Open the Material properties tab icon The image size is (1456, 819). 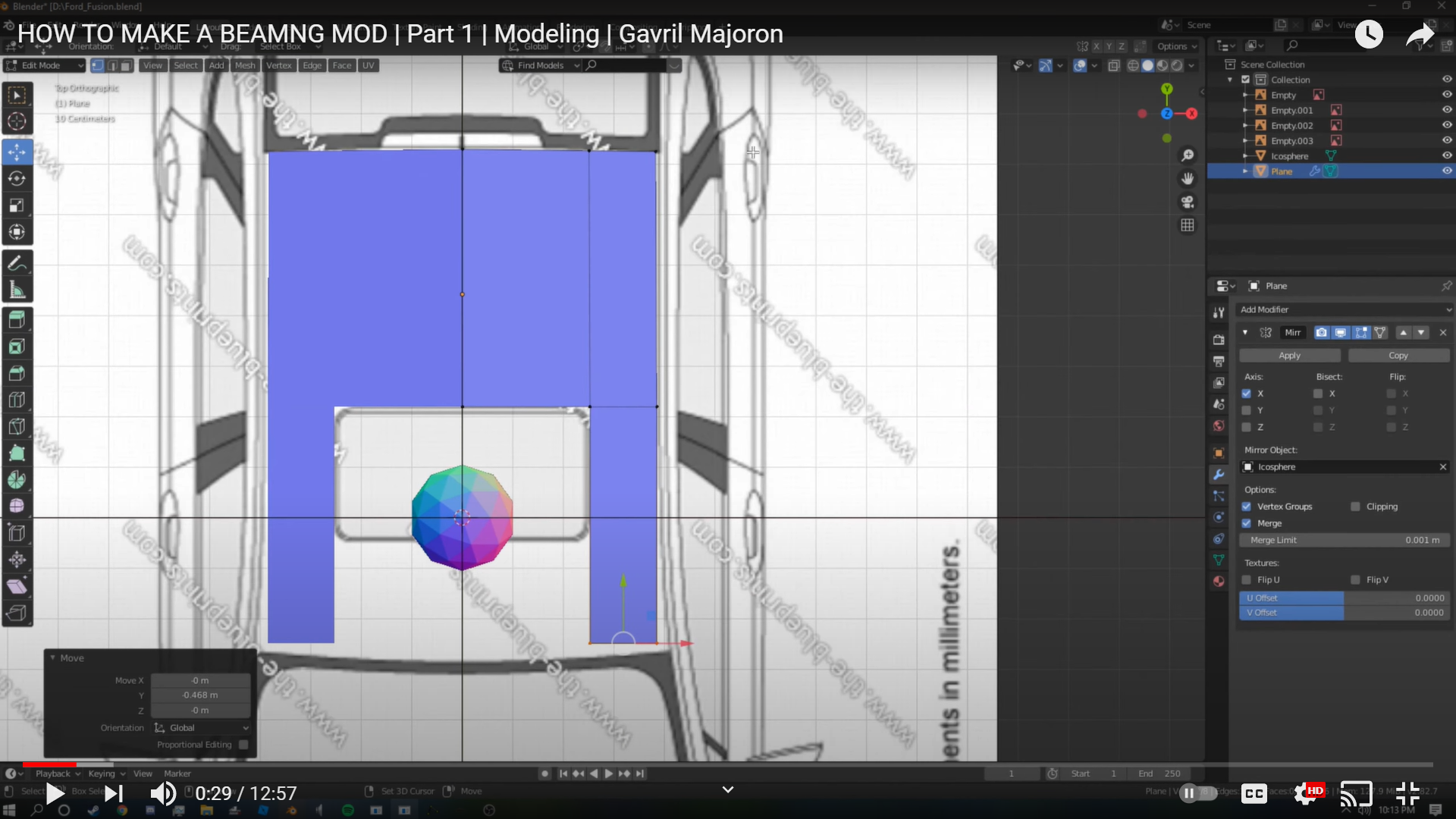click(x=1219, y=582)
